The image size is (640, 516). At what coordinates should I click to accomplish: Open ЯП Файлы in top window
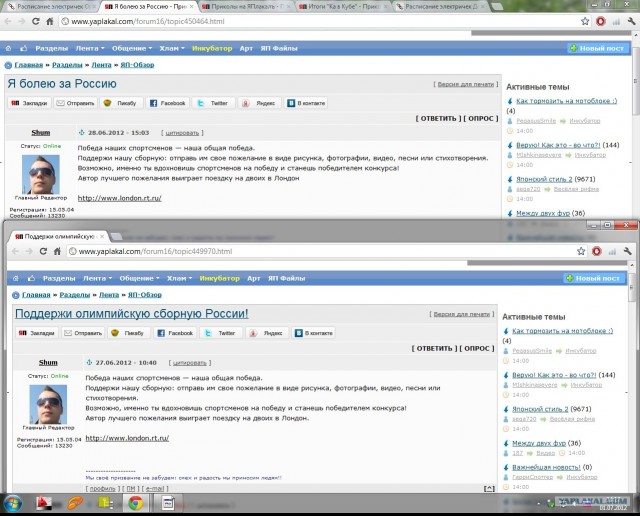click(279, 48)
